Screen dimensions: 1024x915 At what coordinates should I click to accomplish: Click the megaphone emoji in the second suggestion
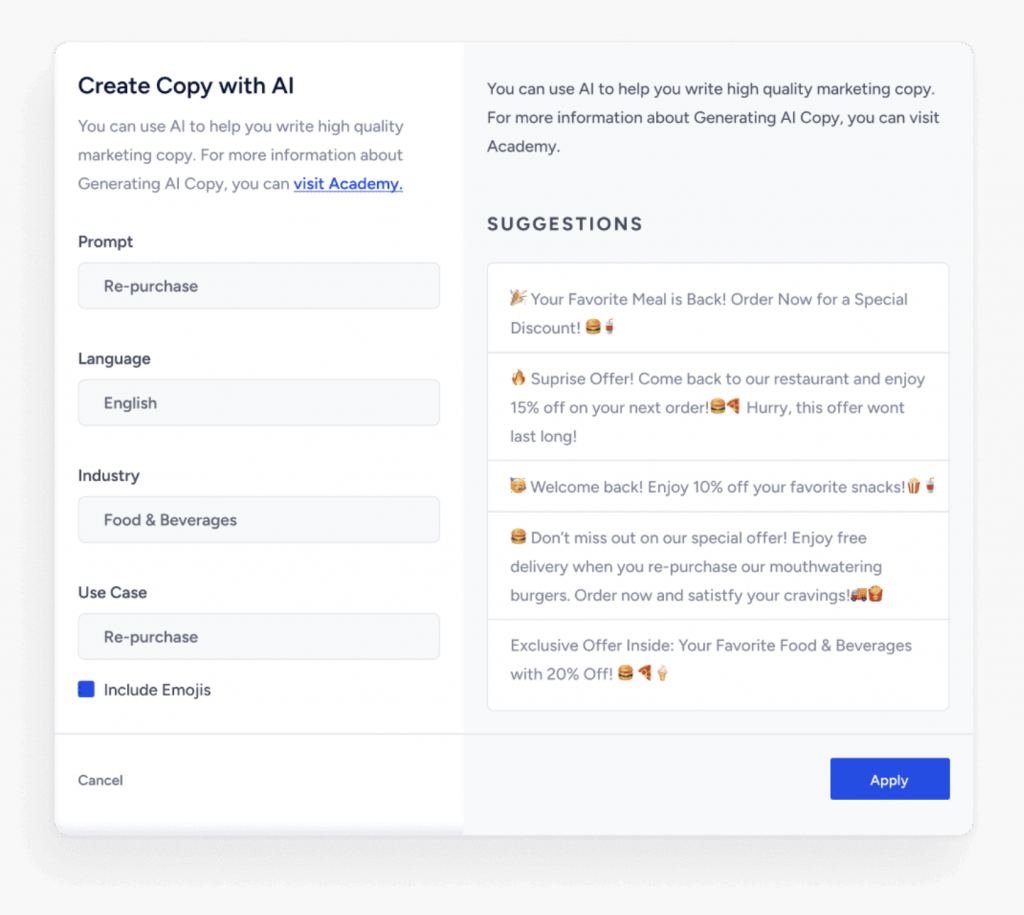click(733, 407)
